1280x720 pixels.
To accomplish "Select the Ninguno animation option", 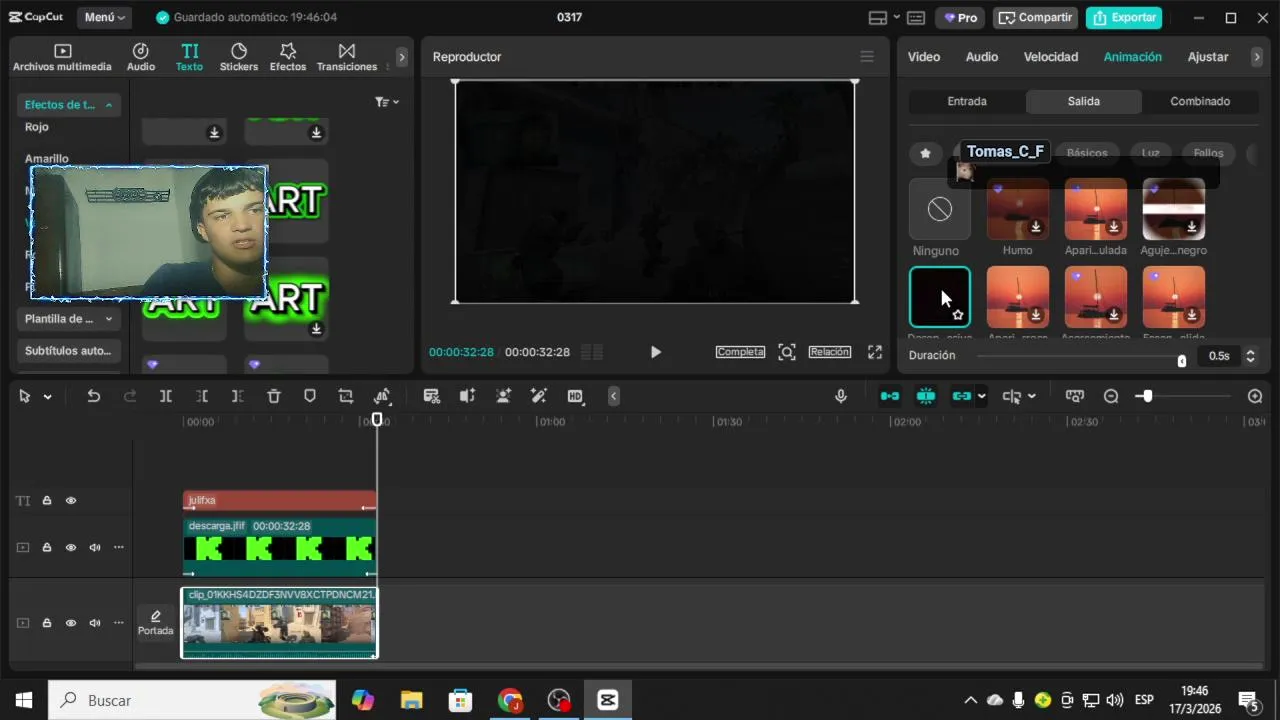I will point(939,209).
